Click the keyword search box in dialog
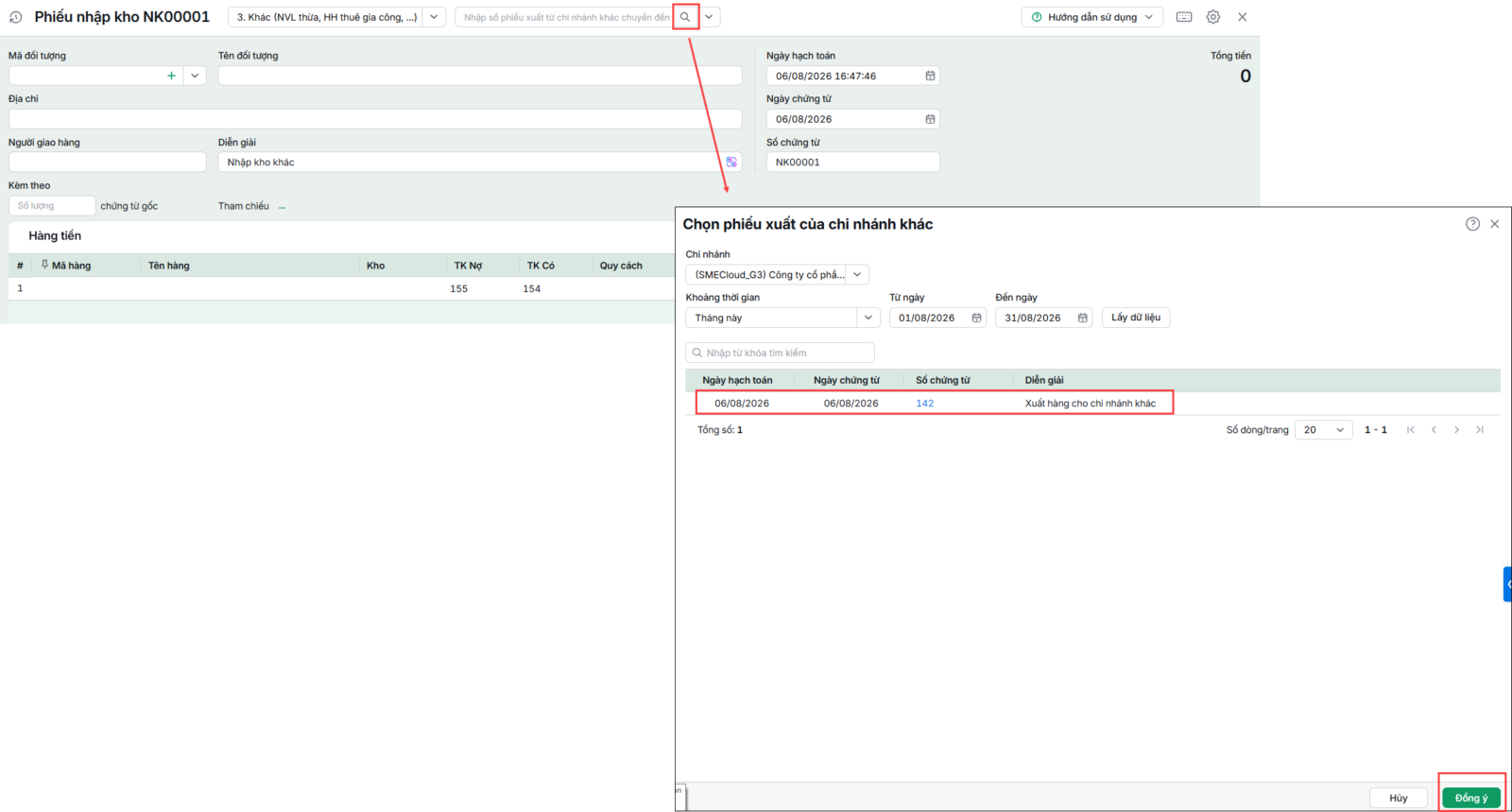This screenshot has width=1512, height=812. tap(780, 353)
